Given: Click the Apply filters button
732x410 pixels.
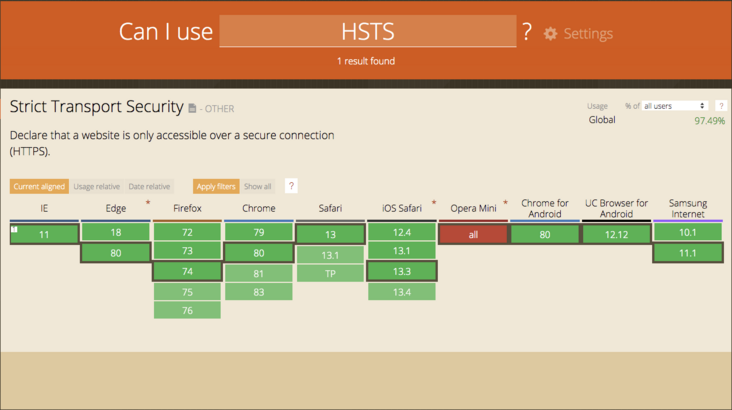Looking at the screenshot, I should pos(216,187).
